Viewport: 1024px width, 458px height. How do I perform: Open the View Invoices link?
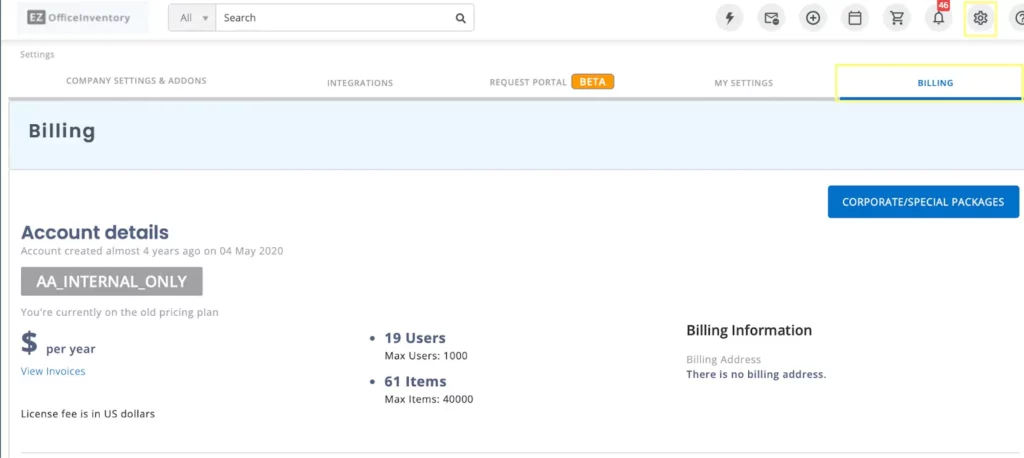coord(53,371)
